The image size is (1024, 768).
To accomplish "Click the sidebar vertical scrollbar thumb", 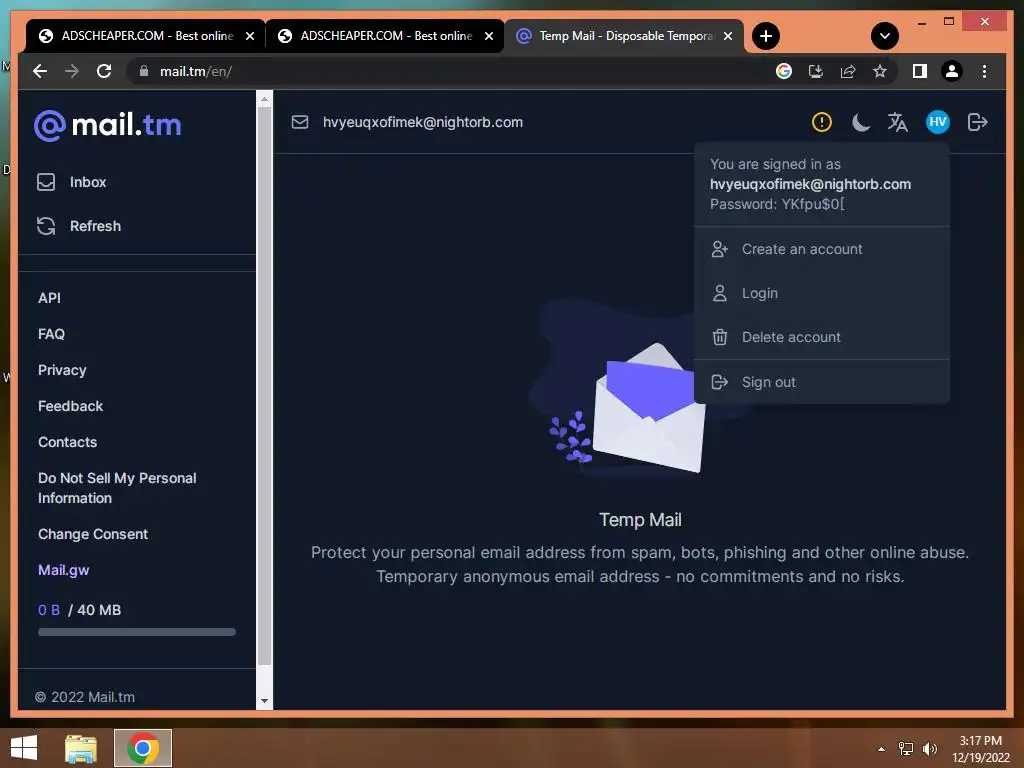I will tap(264, 385).
